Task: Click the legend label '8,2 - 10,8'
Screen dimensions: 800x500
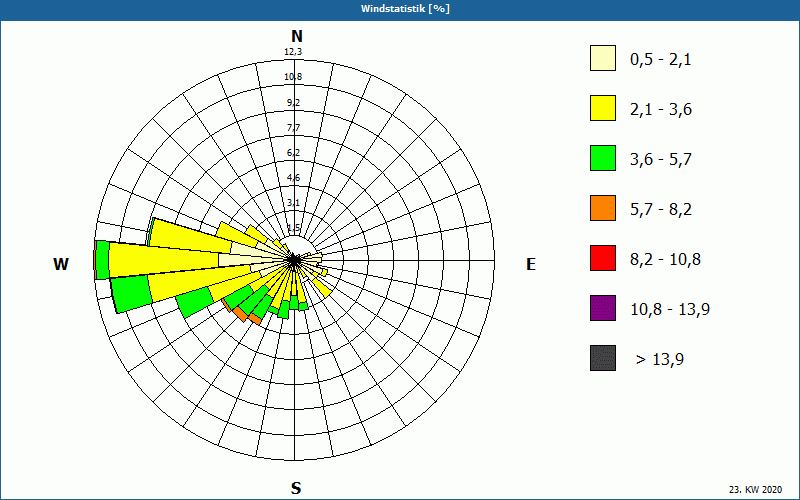Action: tap(665, 260)
